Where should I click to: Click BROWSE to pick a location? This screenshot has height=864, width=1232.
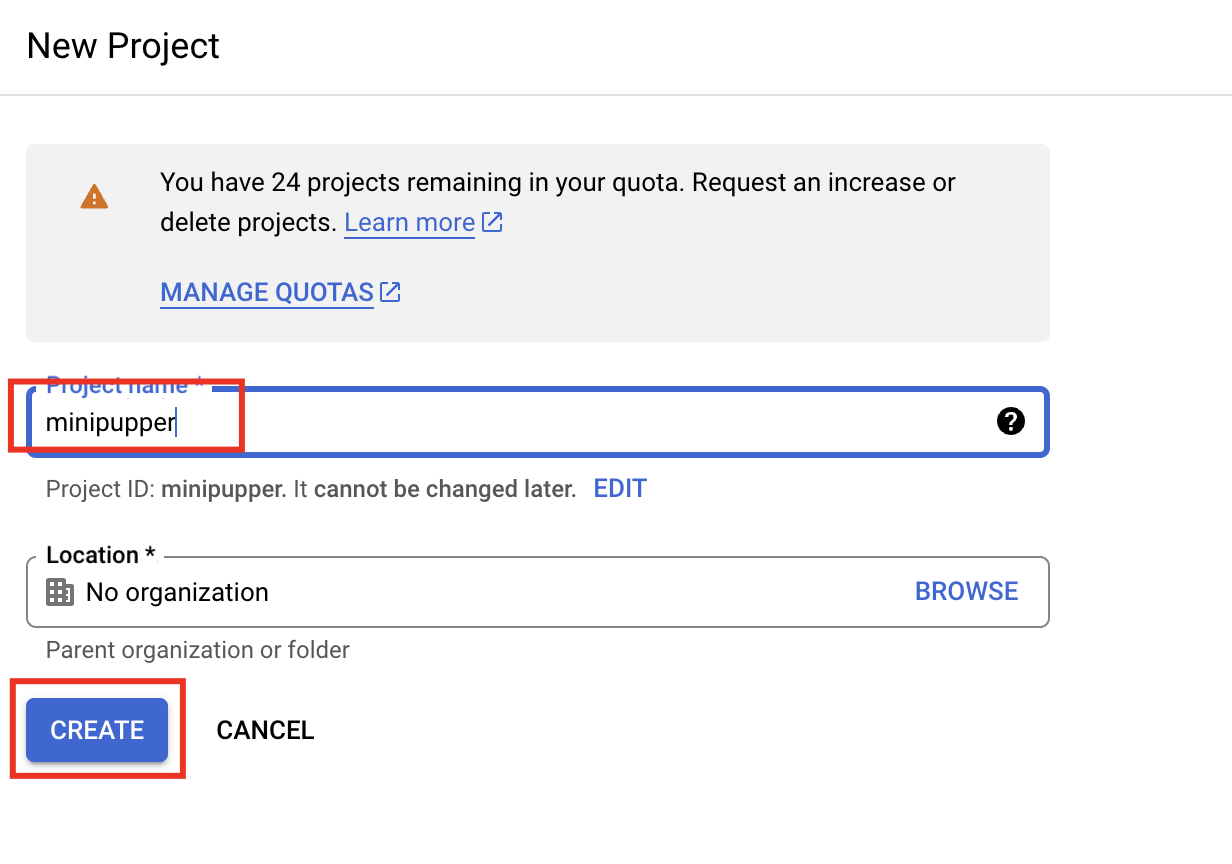[966, 591]
